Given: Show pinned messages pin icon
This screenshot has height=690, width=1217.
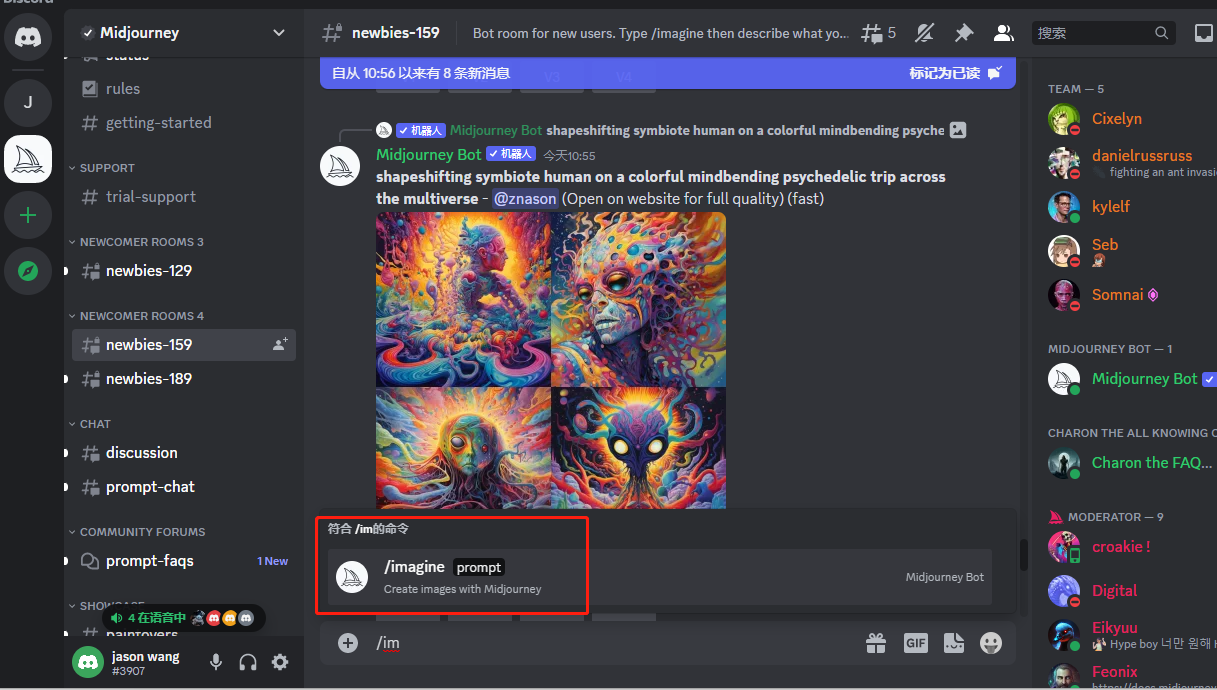Looking at the screenshot, I should coord(964,33).
